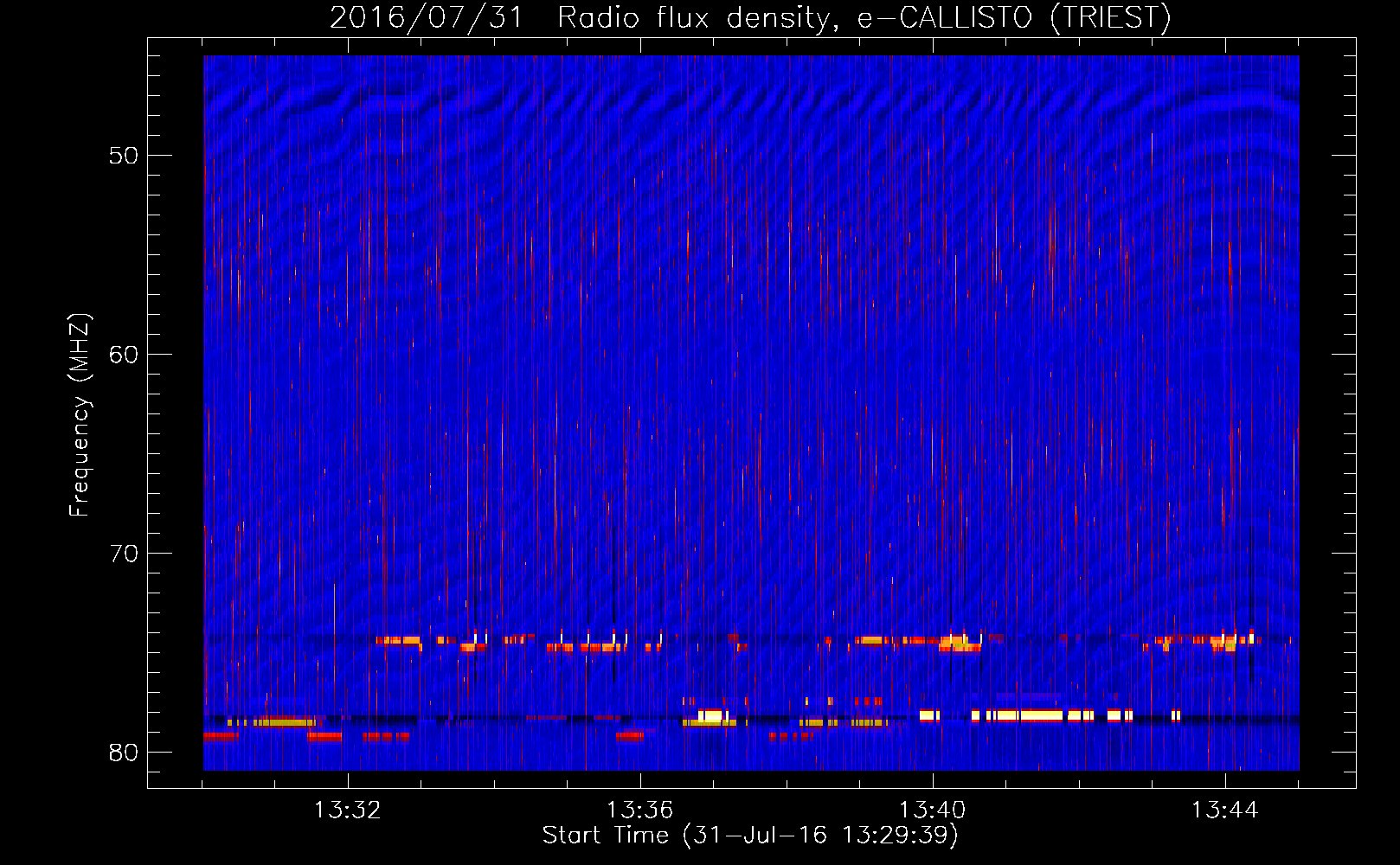Screen dimensions: 1400x865
Task: Click the plot title '2016/07/31 Radio flux density, e-CALLISTO (TRIEST)'
Action: 750,17
